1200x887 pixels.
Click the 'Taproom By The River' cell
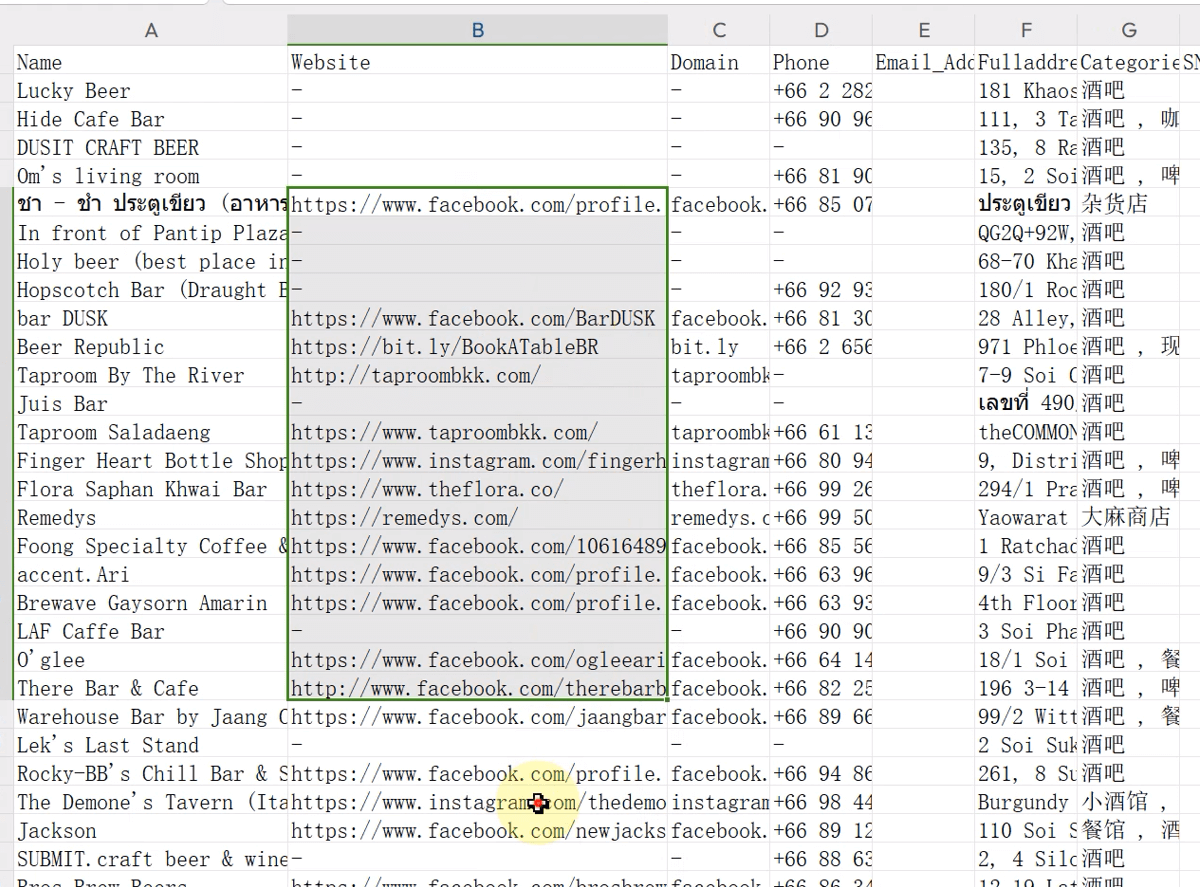151,376
